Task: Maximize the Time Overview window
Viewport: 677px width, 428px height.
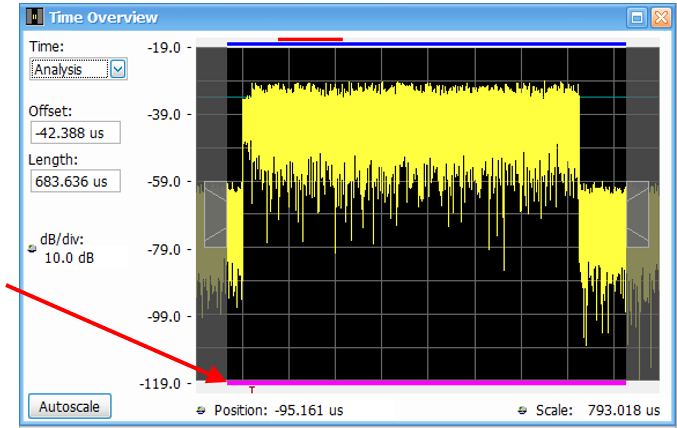Action: click(x=636, y=17)
